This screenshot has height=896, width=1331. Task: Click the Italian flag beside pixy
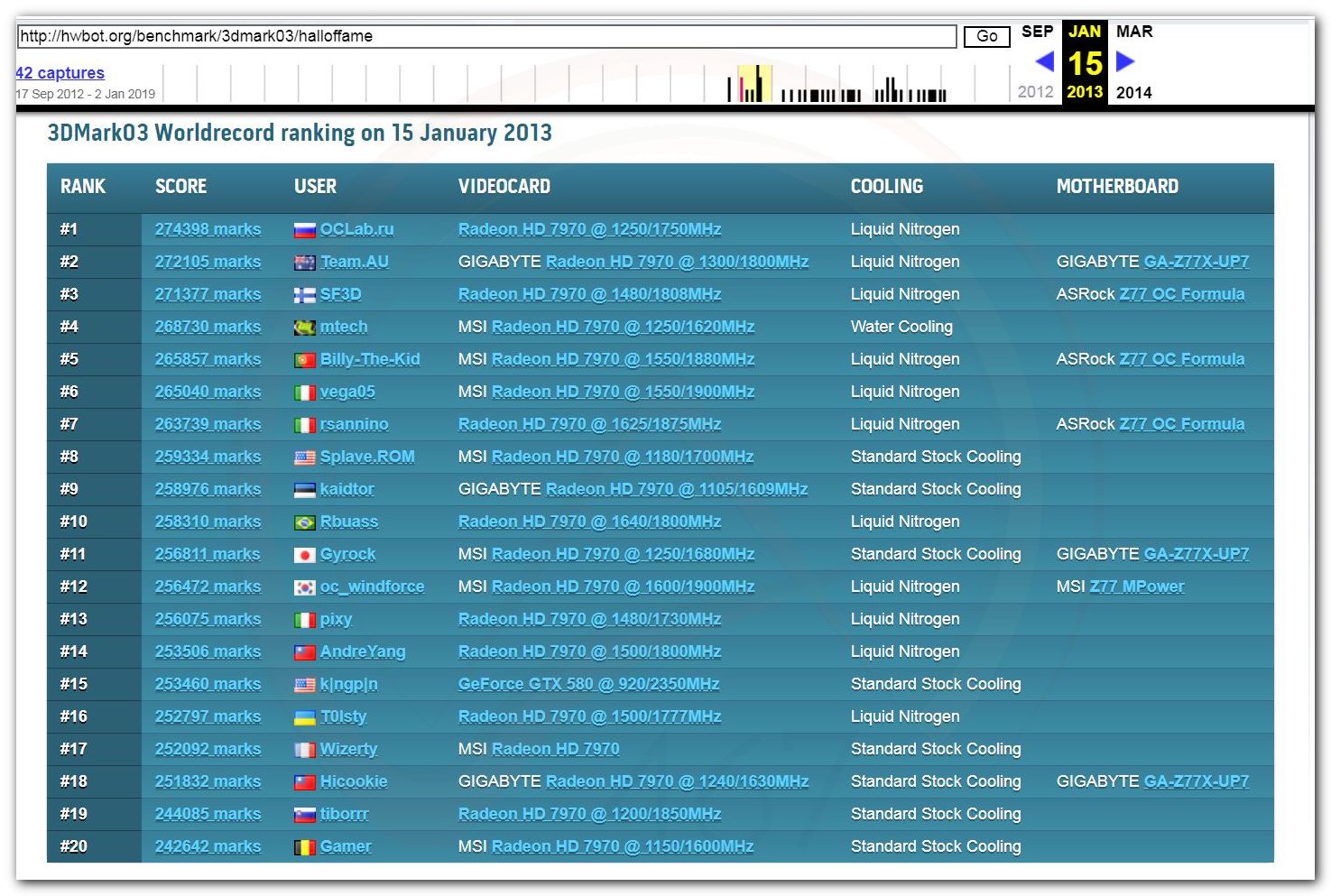(x=305, y=620)
